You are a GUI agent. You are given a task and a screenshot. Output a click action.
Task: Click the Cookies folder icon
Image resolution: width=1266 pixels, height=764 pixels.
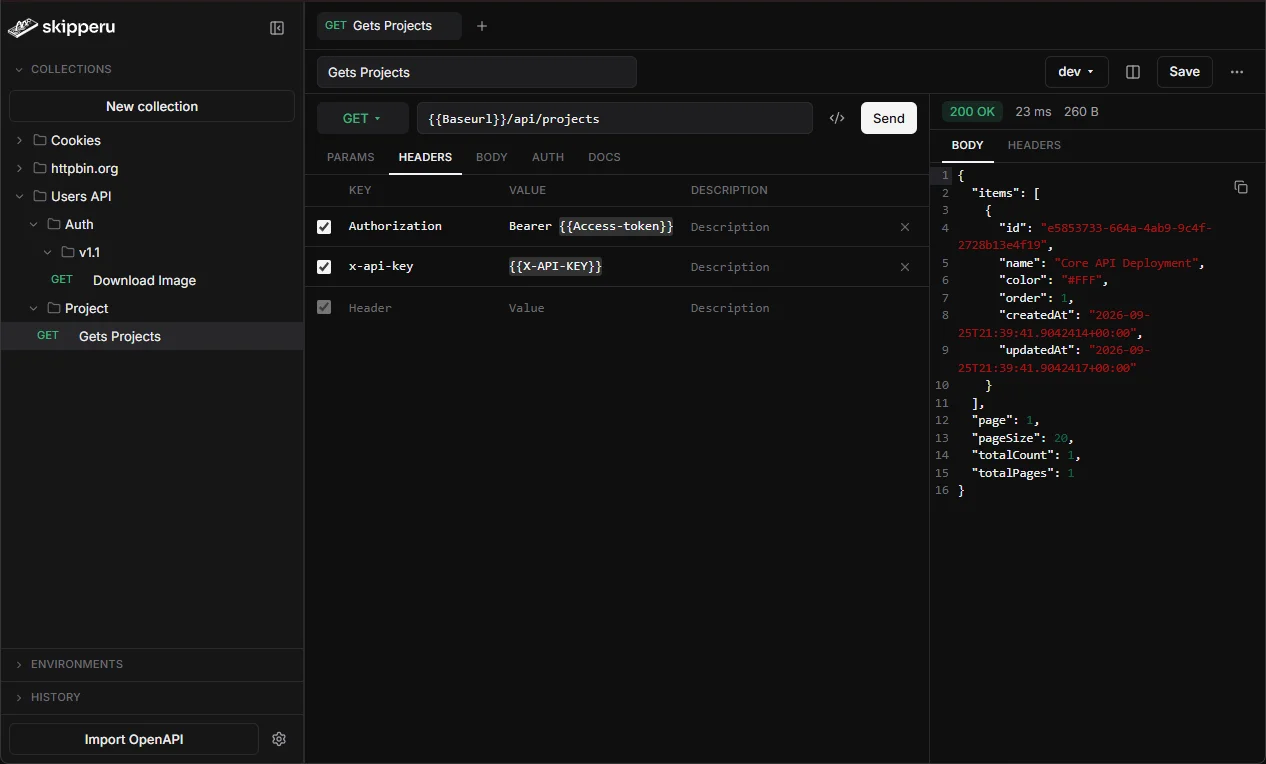click(x=40, y=140)
